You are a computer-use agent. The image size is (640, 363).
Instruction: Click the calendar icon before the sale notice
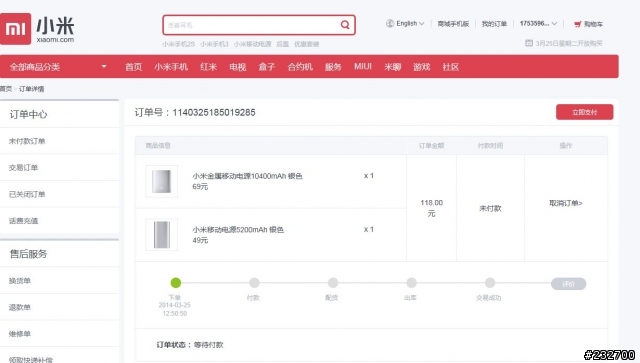click(x=529, y=43)
